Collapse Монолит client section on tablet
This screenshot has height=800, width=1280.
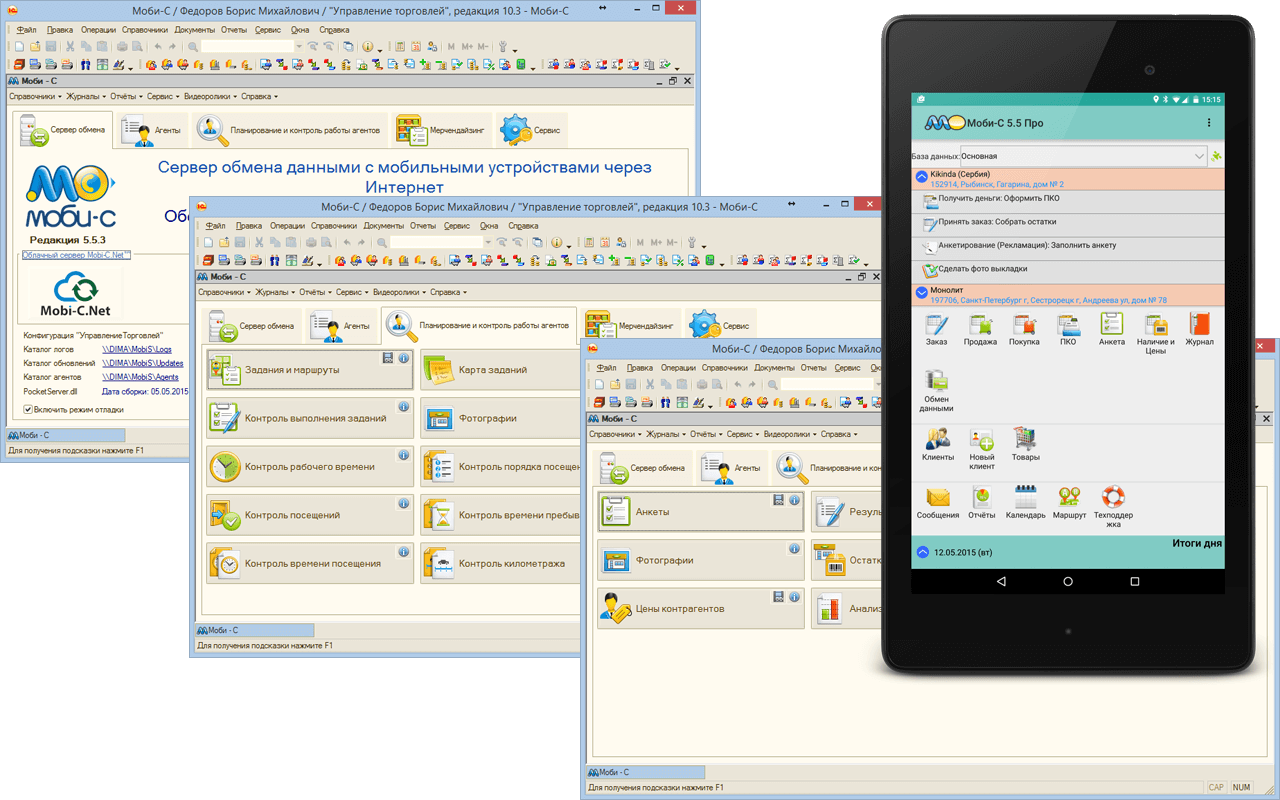[x=922, y=294]
